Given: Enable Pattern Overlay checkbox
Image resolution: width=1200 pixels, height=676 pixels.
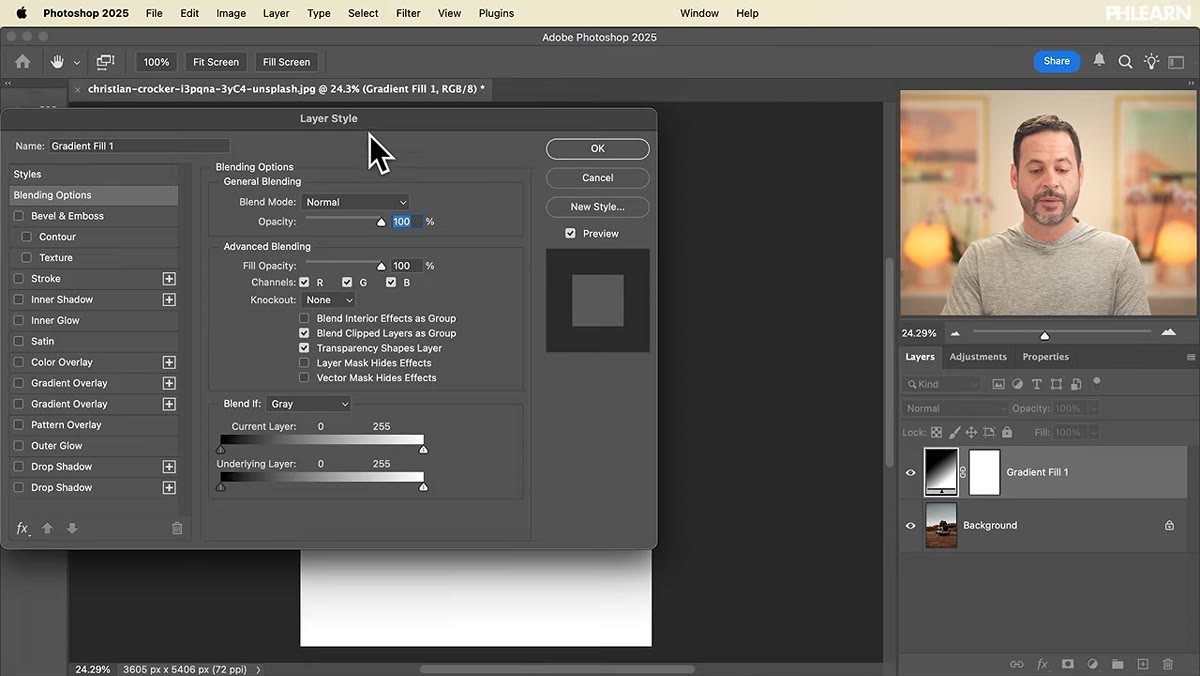Looking at the screenshot, I should [x=18, y=425].
